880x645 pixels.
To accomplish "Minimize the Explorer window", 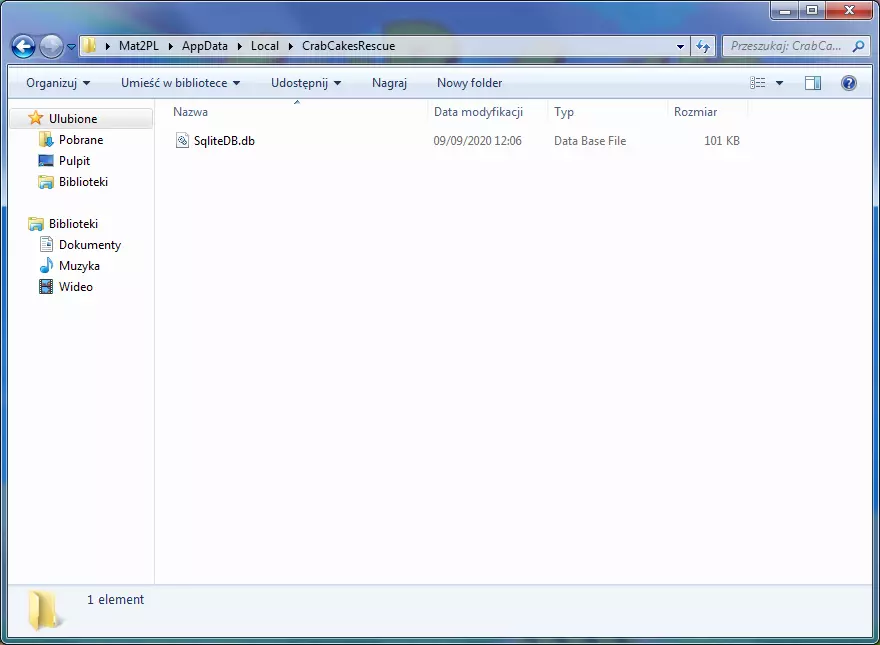I will [785, 11].
